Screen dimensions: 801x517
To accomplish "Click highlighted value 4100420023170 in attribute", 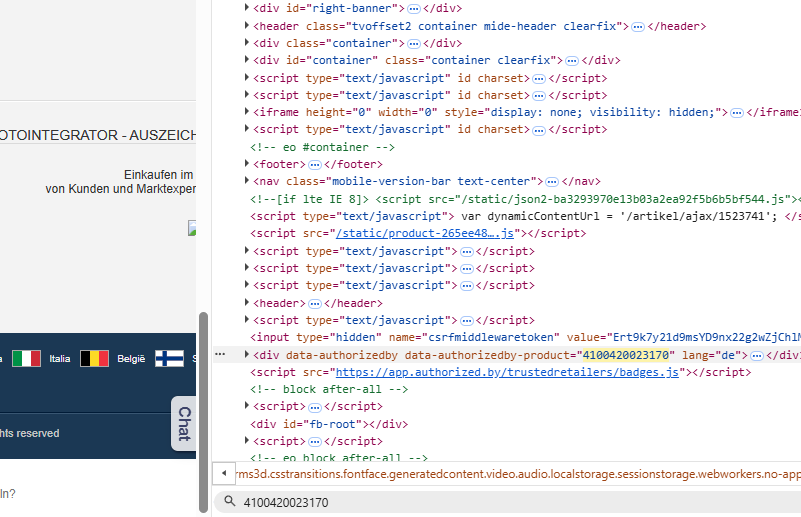I will [x=626, y=355].
